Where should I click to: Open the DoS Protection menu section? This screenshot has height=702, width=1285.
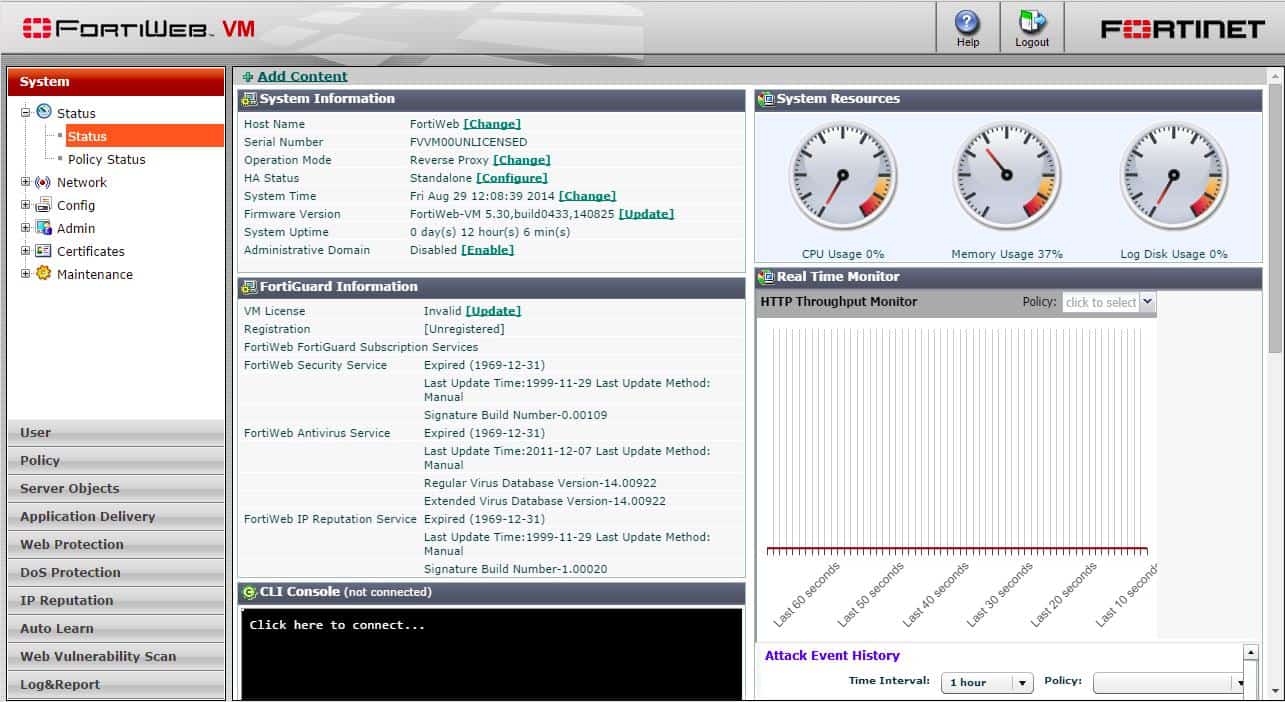(116, 573)
